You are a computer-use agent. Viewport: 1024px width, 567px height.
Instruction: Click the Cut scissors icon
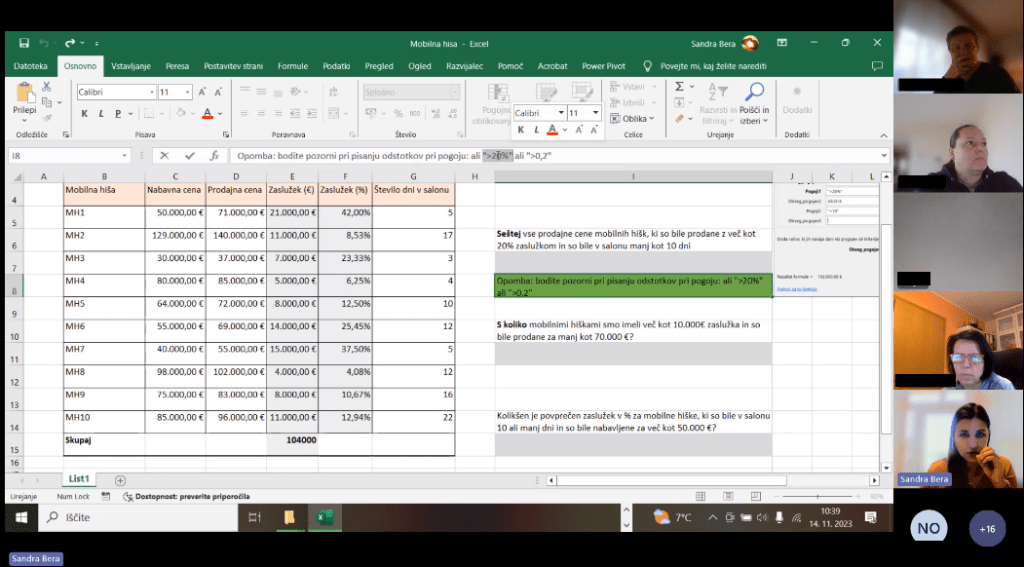point(47,87)
